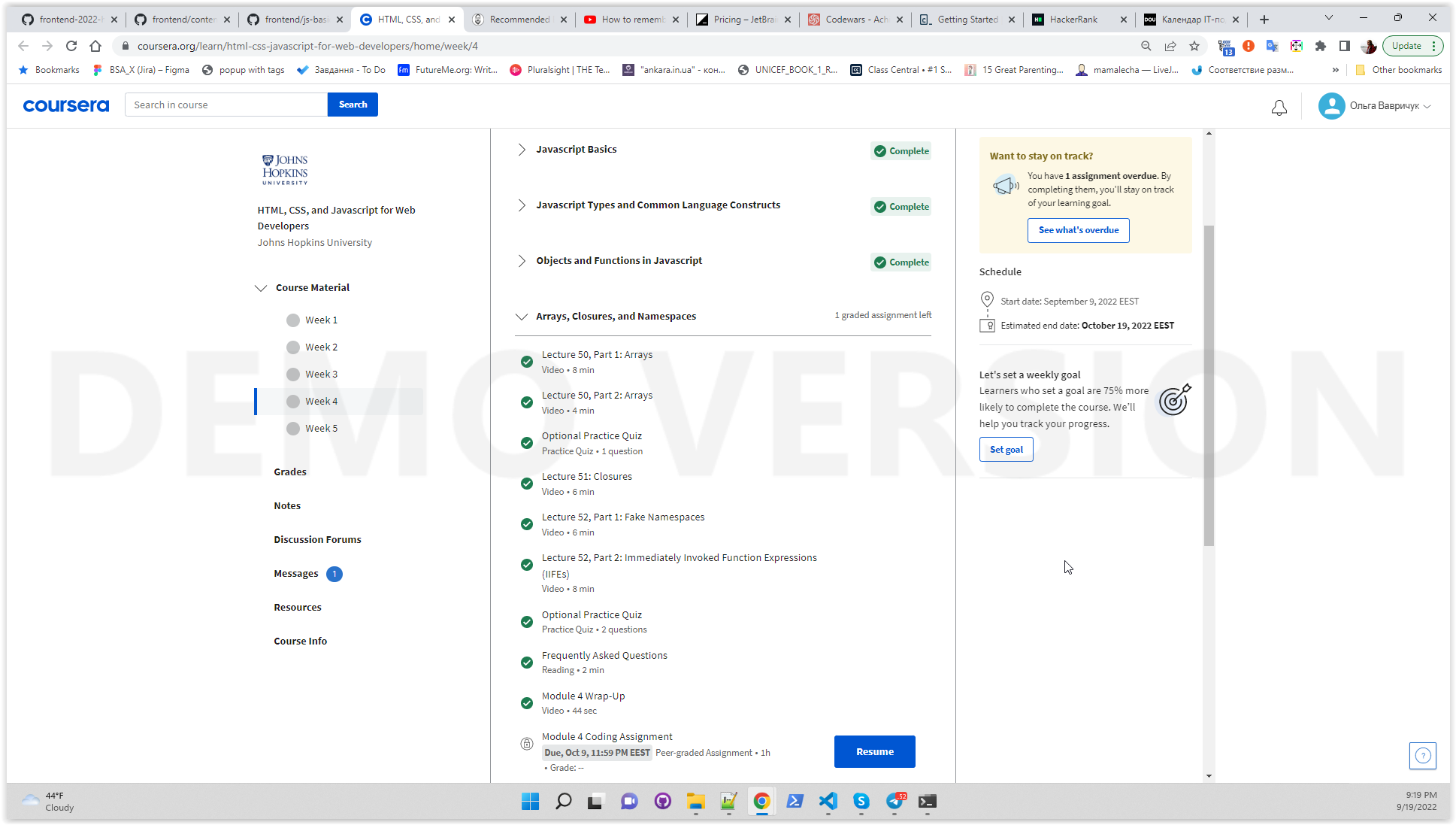This screenshot has width=1456, height=825.
Task: Expand the Arrays, Closures, and Namespaces section
Action: 521,316
